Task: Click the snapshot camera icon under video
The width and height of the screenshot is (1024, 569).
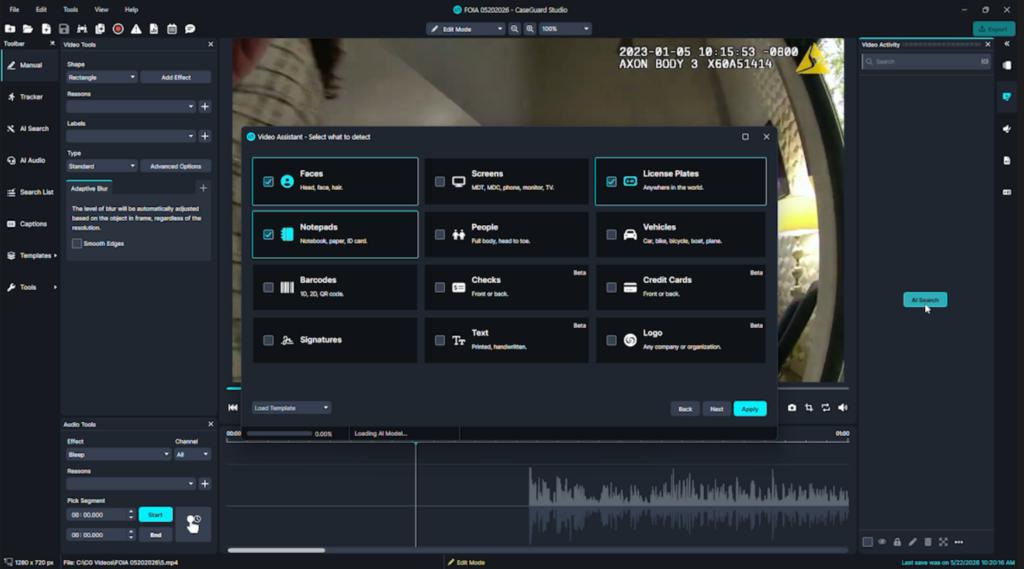Action: coord(792,408)
